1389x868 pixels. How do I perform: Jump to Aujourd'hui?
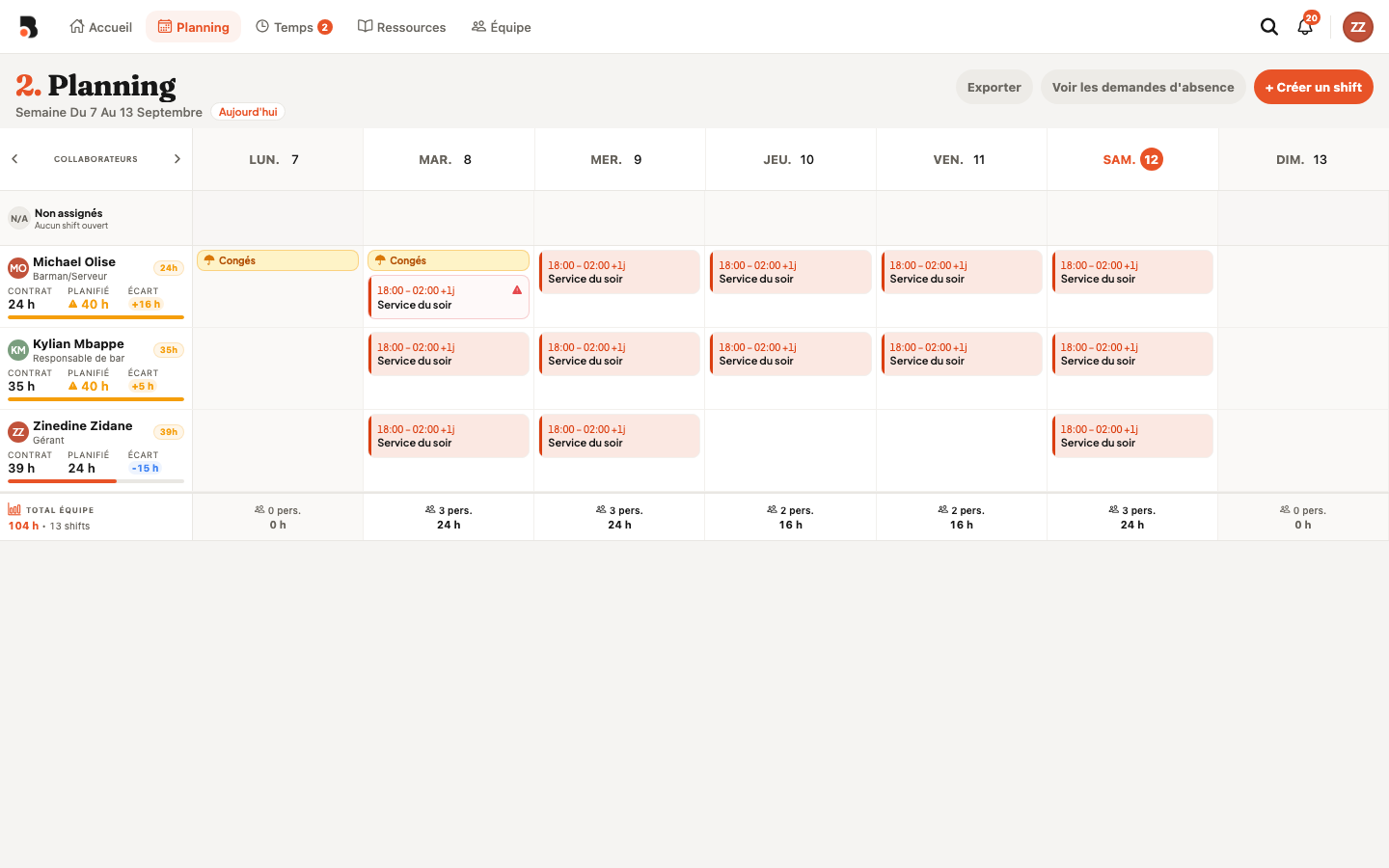coord(248,112)
